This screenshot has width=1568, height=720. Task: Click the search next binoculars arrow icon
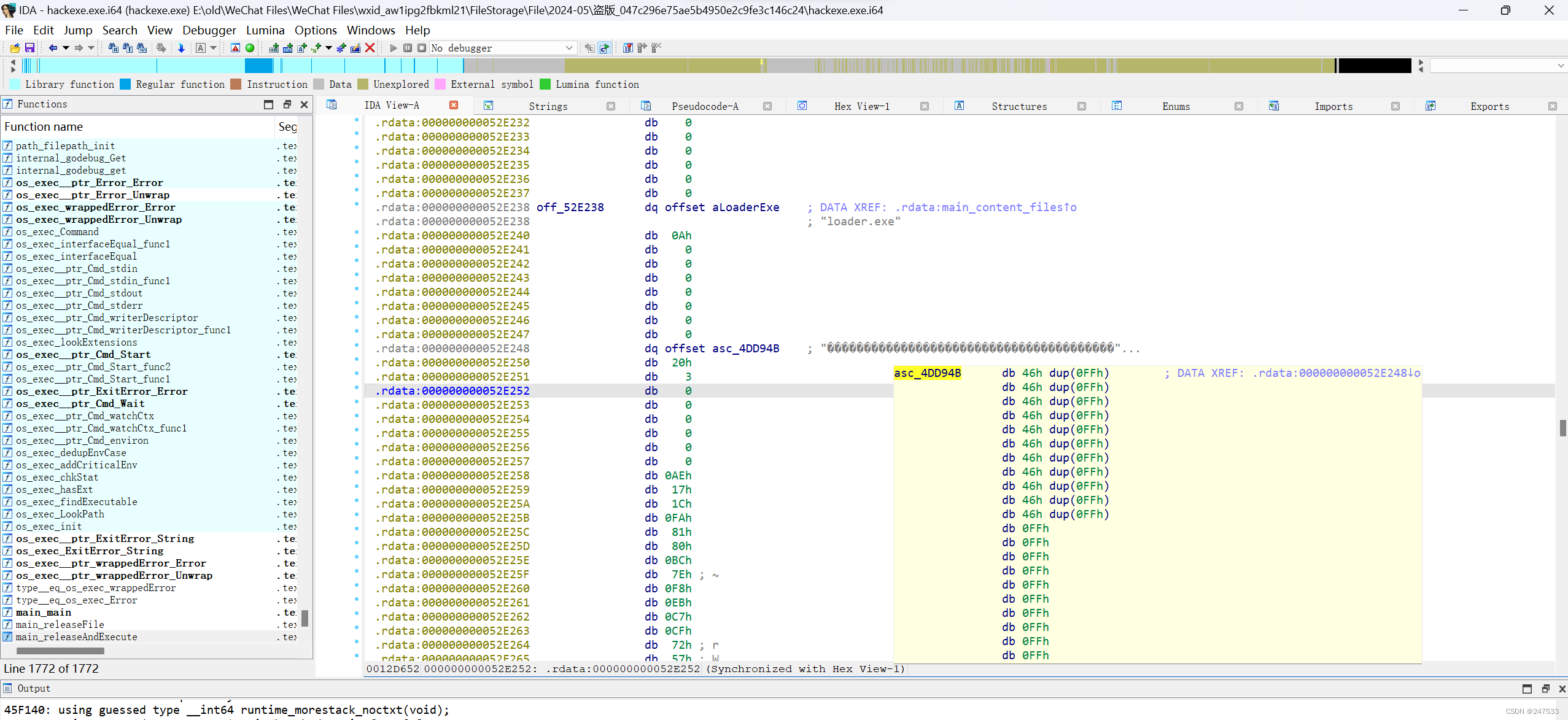pyautogui.click(x=161, y=48)
